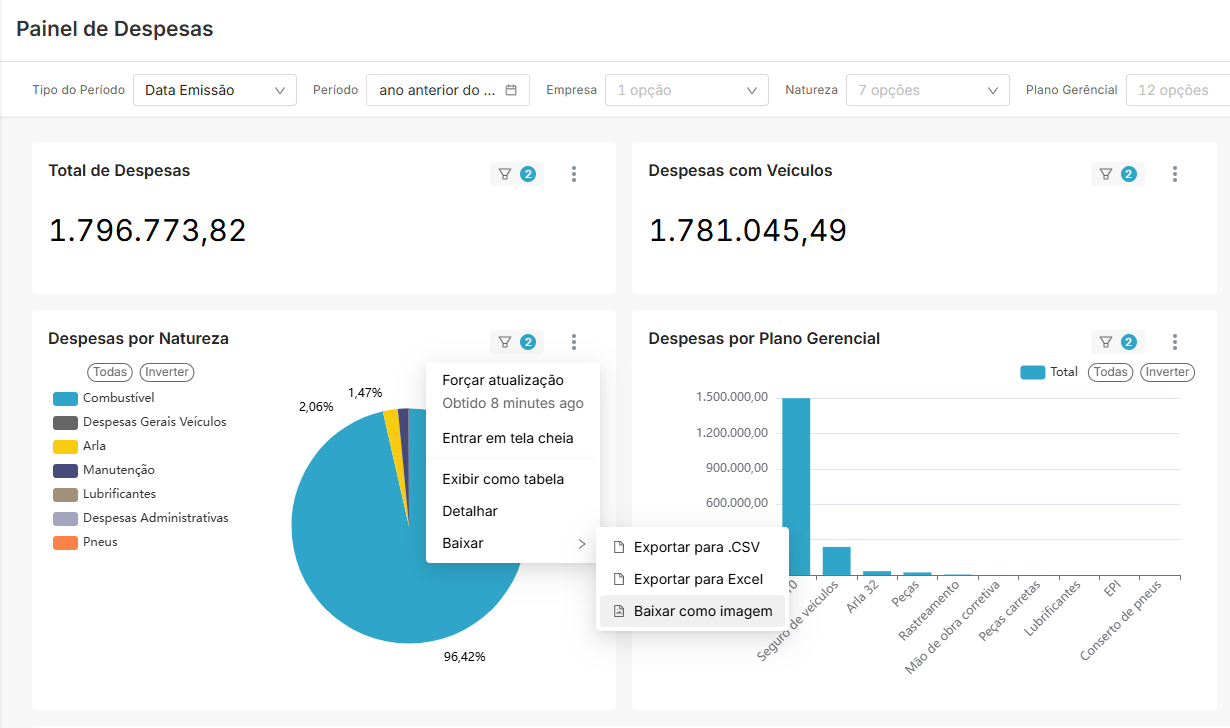Viewport: 1230px width, 728px height.
Task: Click the tallest bar in Plano Gerencial chart
Action: [796, 487]
